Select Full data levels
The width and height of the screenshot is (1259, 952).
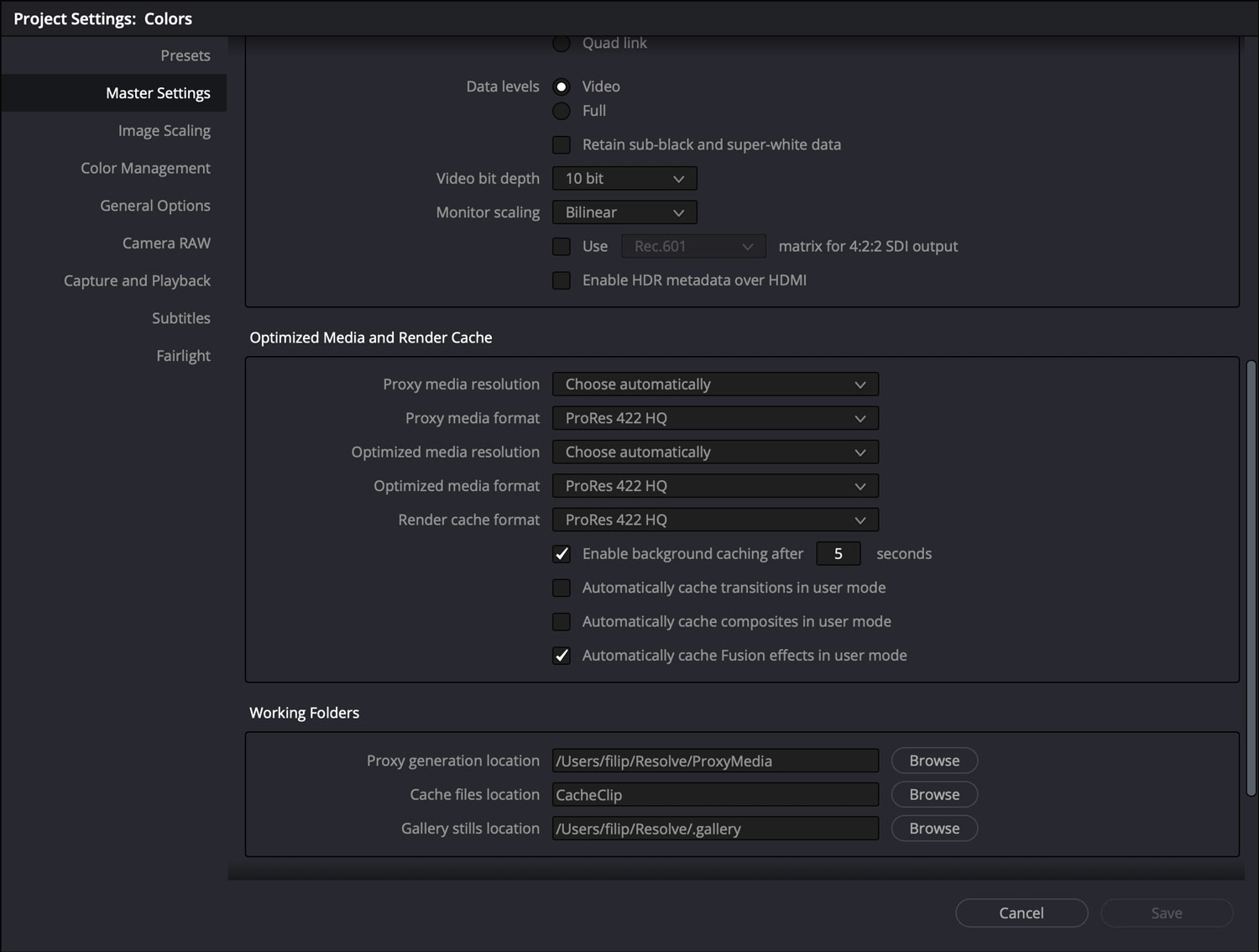point(561,110)
